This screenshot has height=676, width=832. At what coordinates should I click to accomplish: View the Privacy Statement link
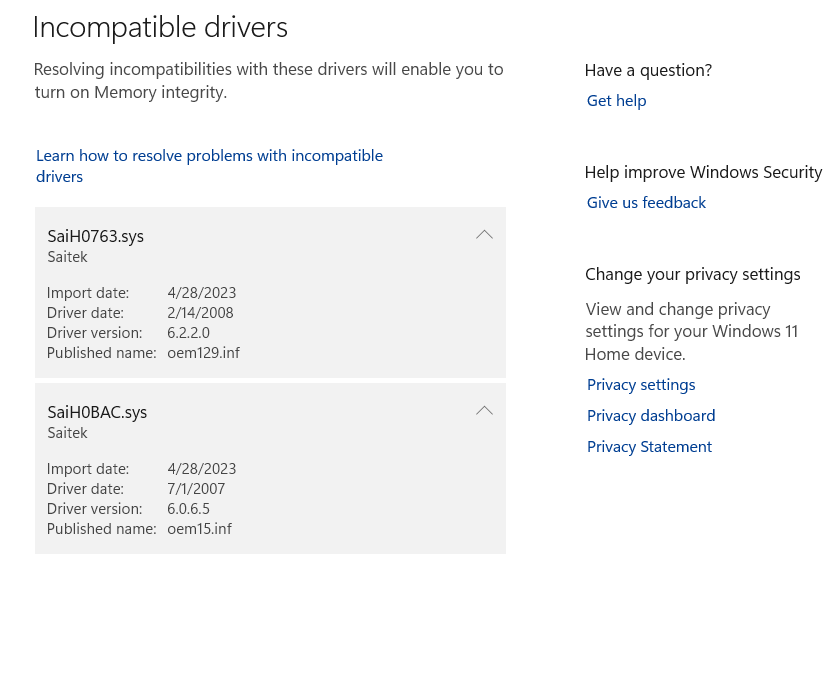coord(649,447)
